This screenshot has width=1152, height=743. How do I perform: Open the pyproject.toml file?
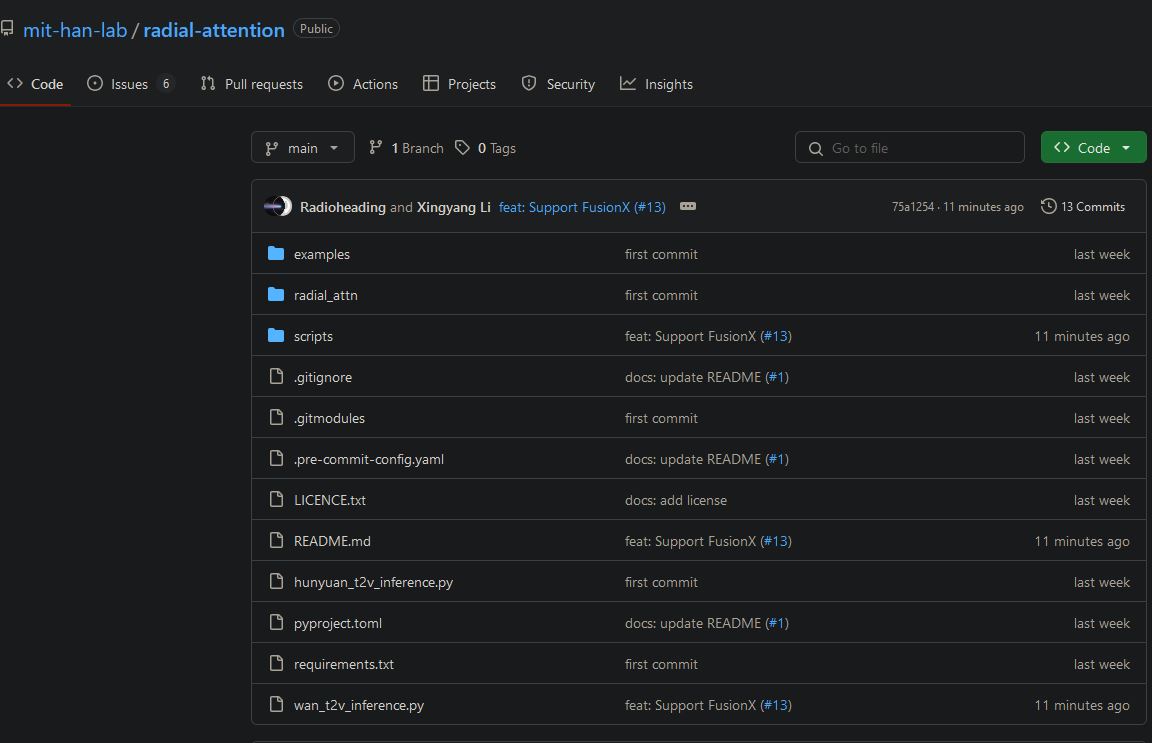point(338,624)
